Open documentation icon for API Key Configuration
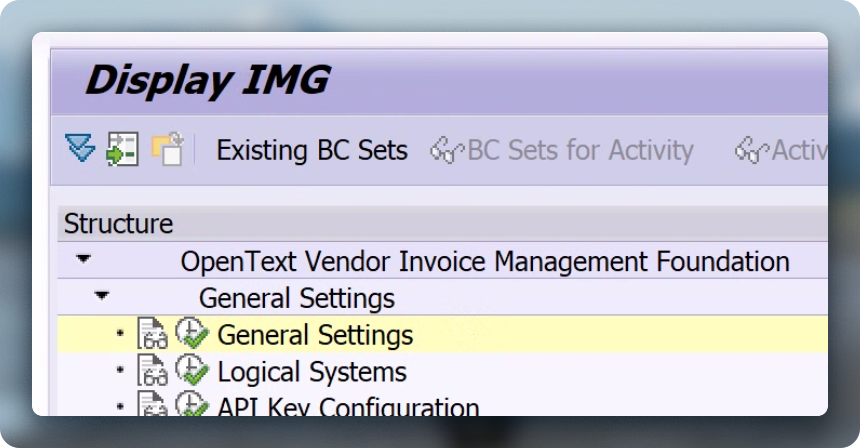This screenshot has height=448, width=860. coord(152,404)
